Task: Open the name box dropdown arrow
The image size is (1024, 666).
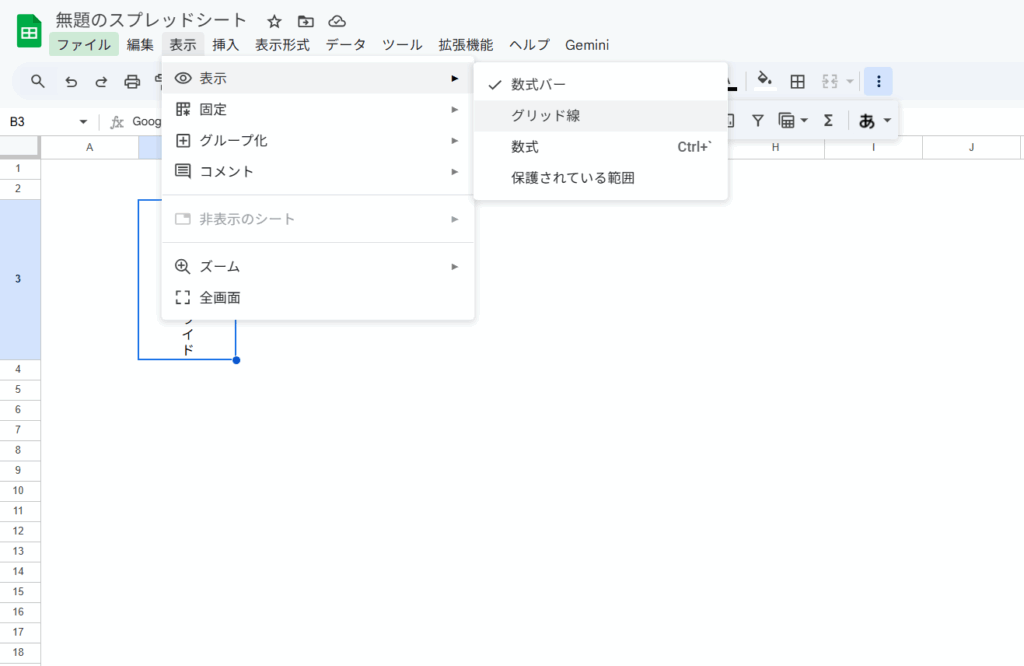Action: 83,122
